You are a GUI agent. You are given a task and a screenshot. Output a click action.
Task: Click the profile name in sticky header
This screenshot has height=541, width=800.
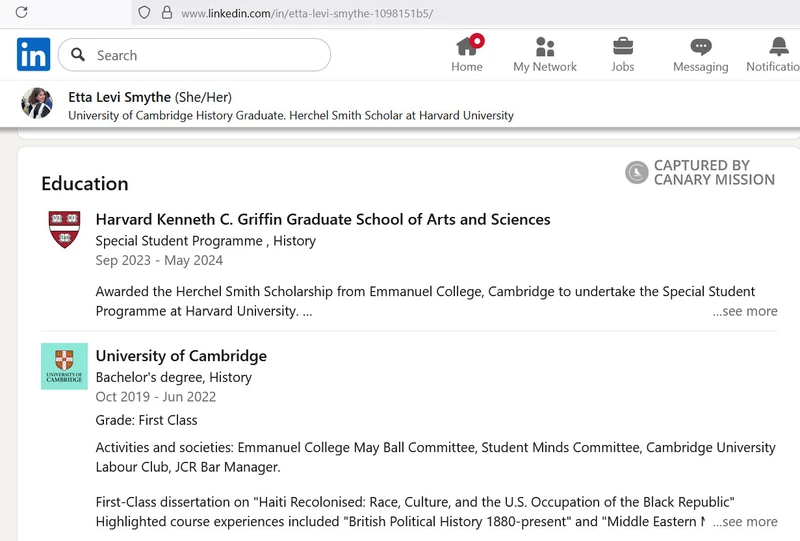119,97
